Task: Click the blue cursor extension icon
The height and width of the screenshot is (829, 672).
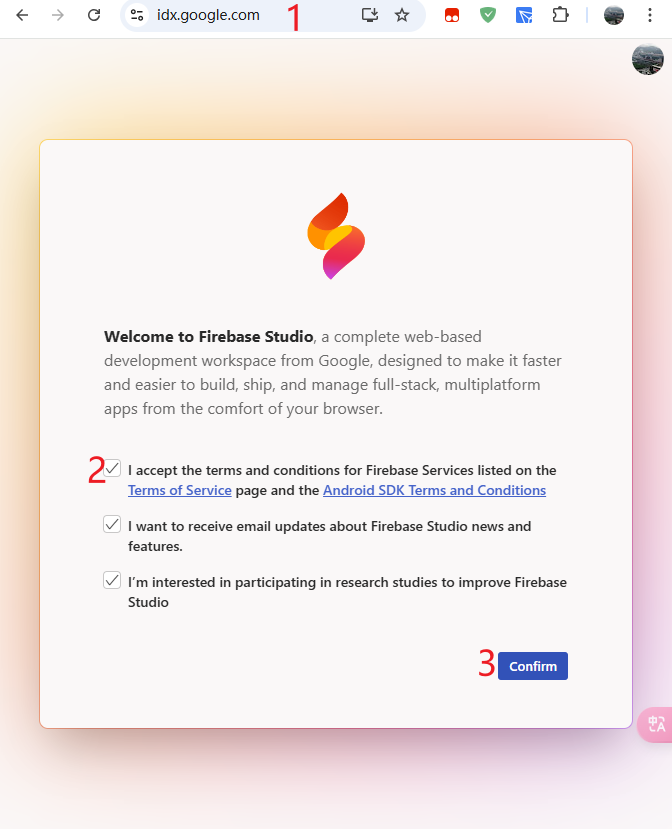Action: pyautogui.click(x=524, y=15)
